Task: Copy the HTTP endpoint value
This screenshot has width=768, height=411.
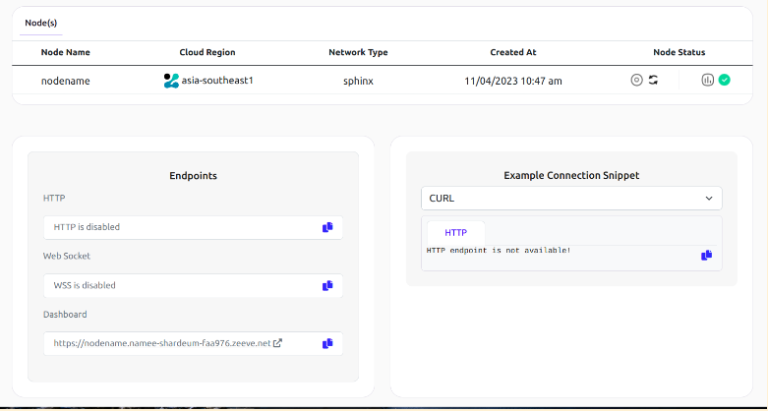Action: pyautogui.click(x=327, y=227)
